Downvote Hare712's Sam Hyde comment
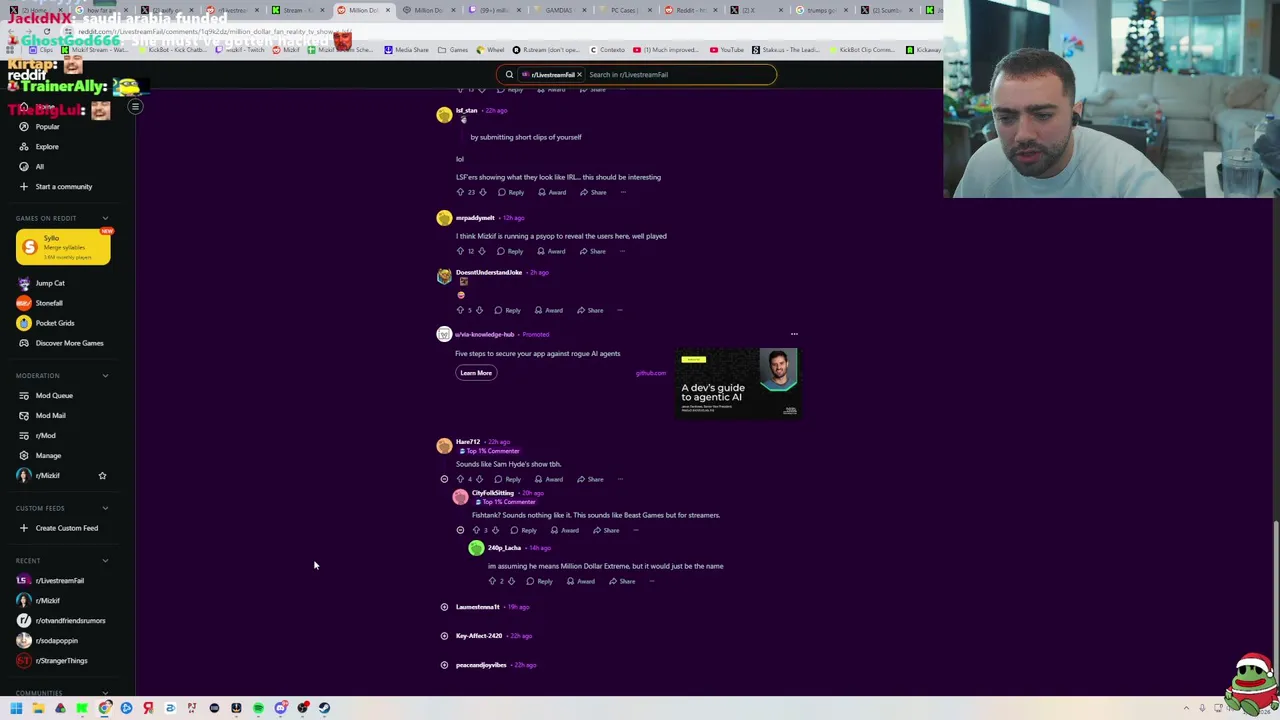Image resolution: width=1280 pixels, height=720 pixels. tap(479, 479)
